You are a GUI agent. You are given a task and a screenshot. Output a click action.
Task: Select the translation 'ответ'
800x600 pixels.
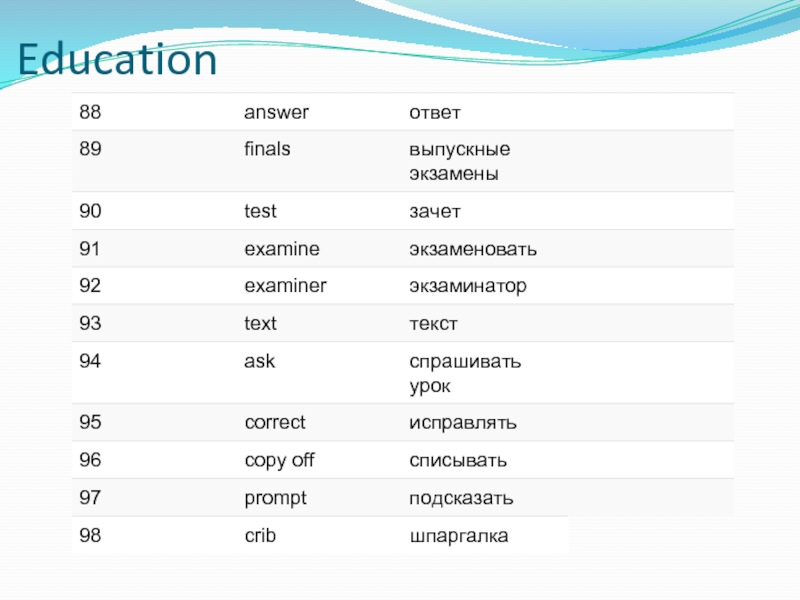[x=435, y=113]
